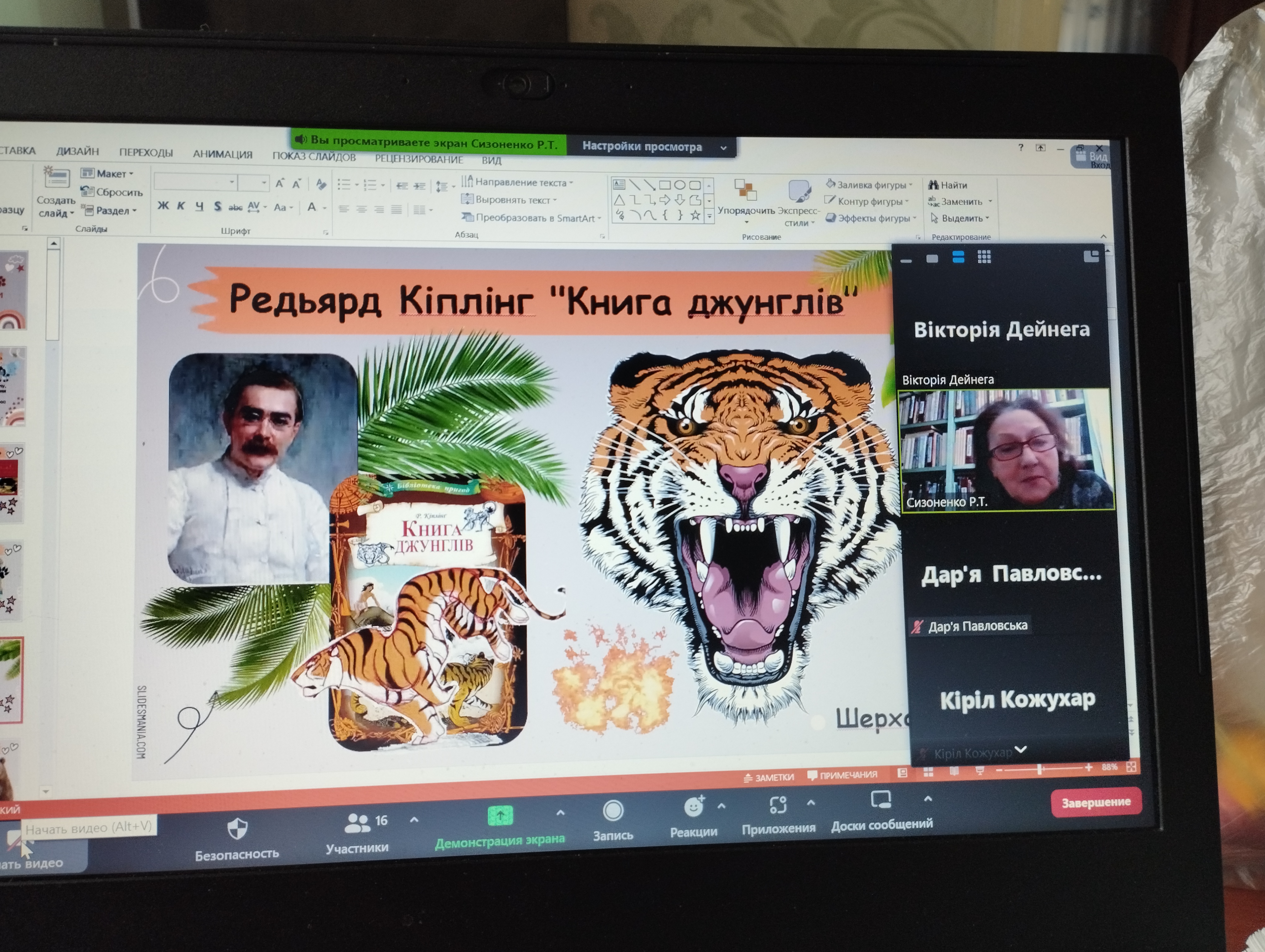
Task: Switch Zoom panel to speaker strip view
Action: tap(958, 257)
